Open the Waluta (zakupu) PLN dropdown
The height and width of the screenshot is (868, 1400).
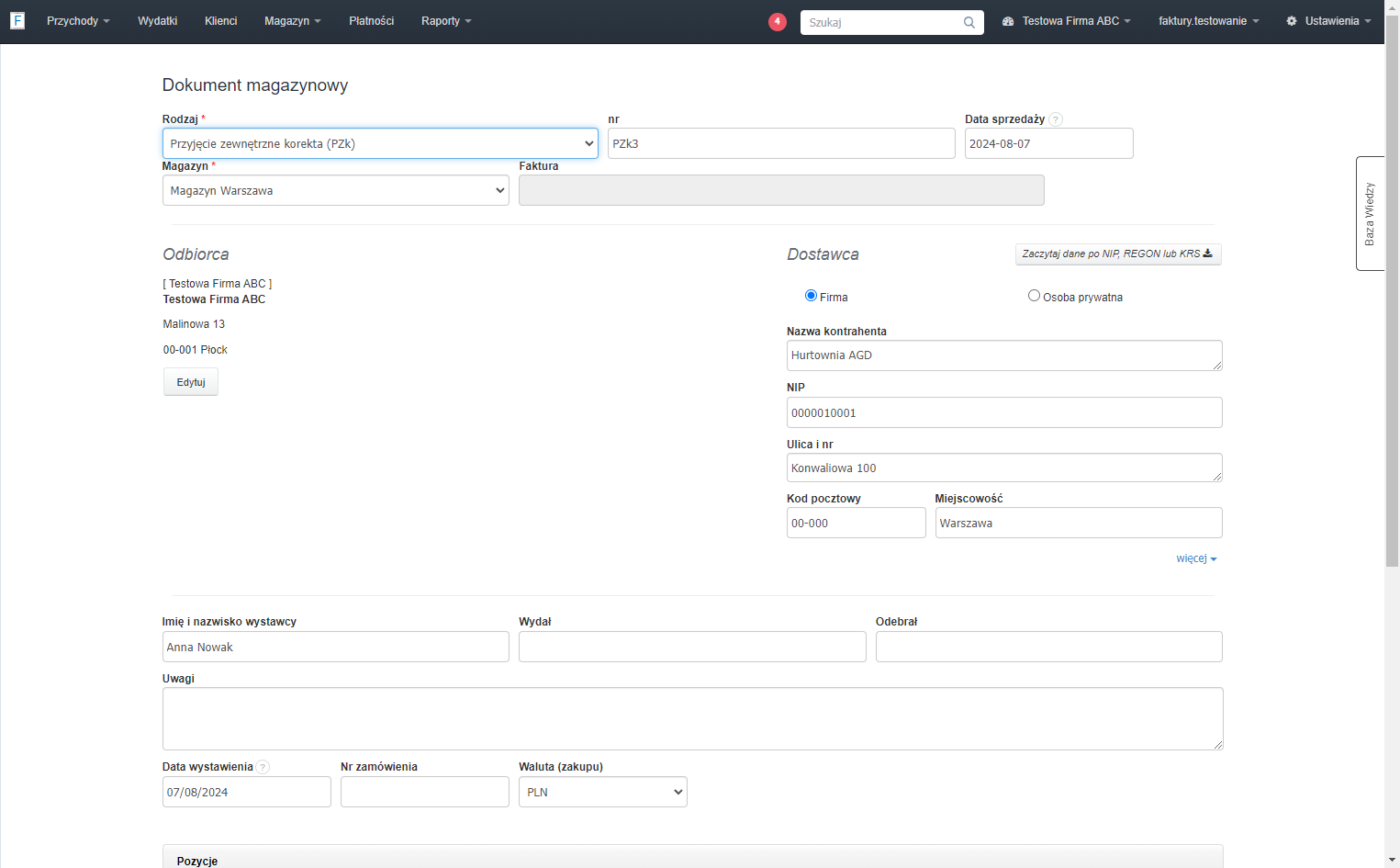pyautogui.click(x=603, y=792)
